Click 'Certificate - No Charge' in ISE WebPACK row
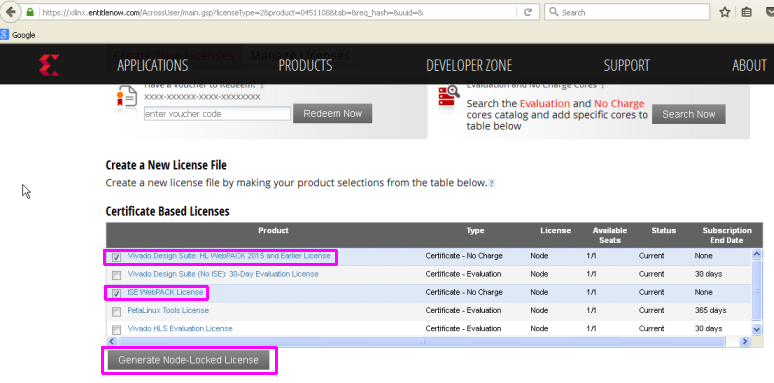Viewport: 774px width, 383px height. [x=464, y=292]
